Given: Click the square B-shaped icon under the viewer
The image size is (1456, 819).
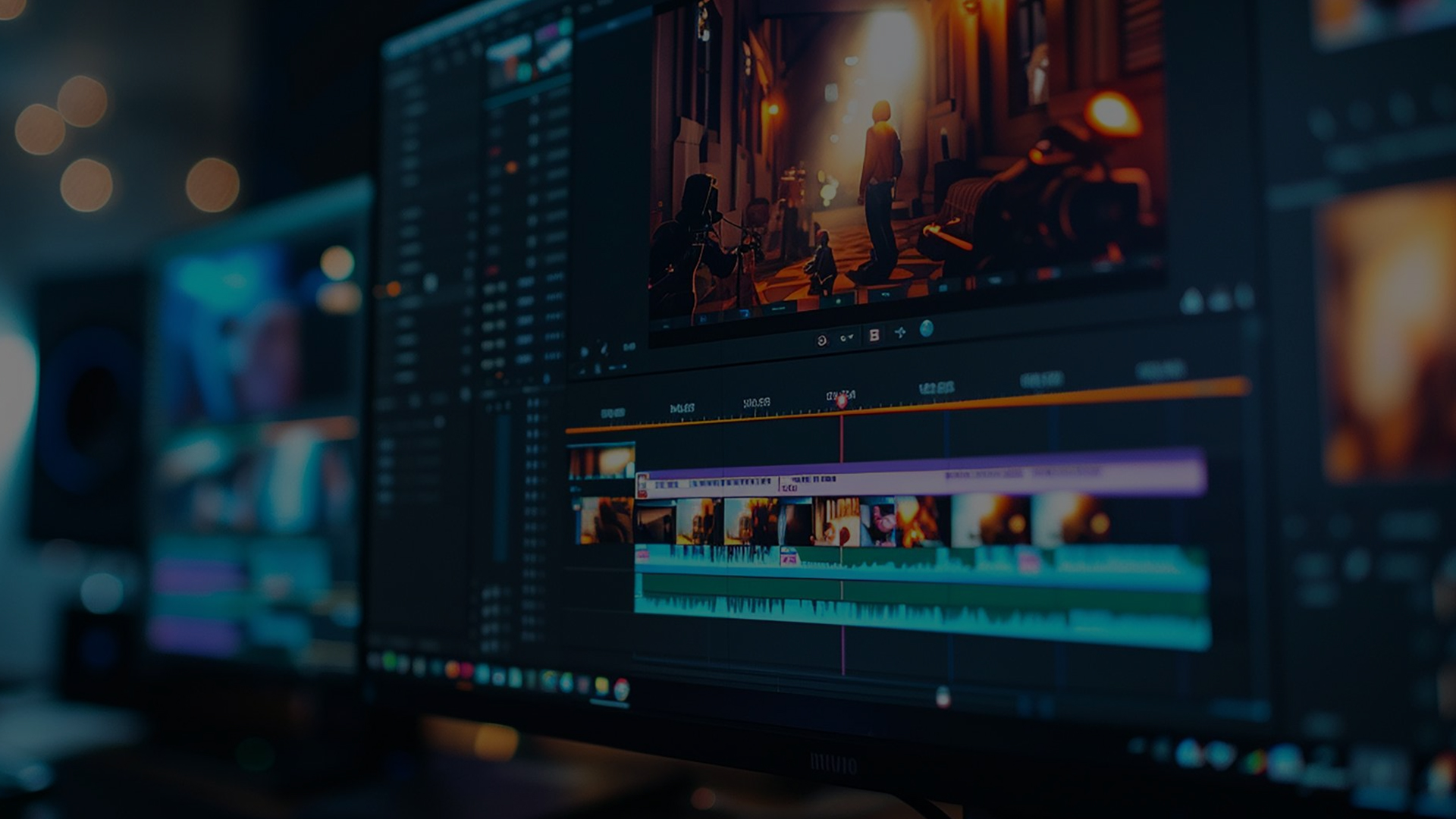Looking at the screenshot, I should pos(874,334).
